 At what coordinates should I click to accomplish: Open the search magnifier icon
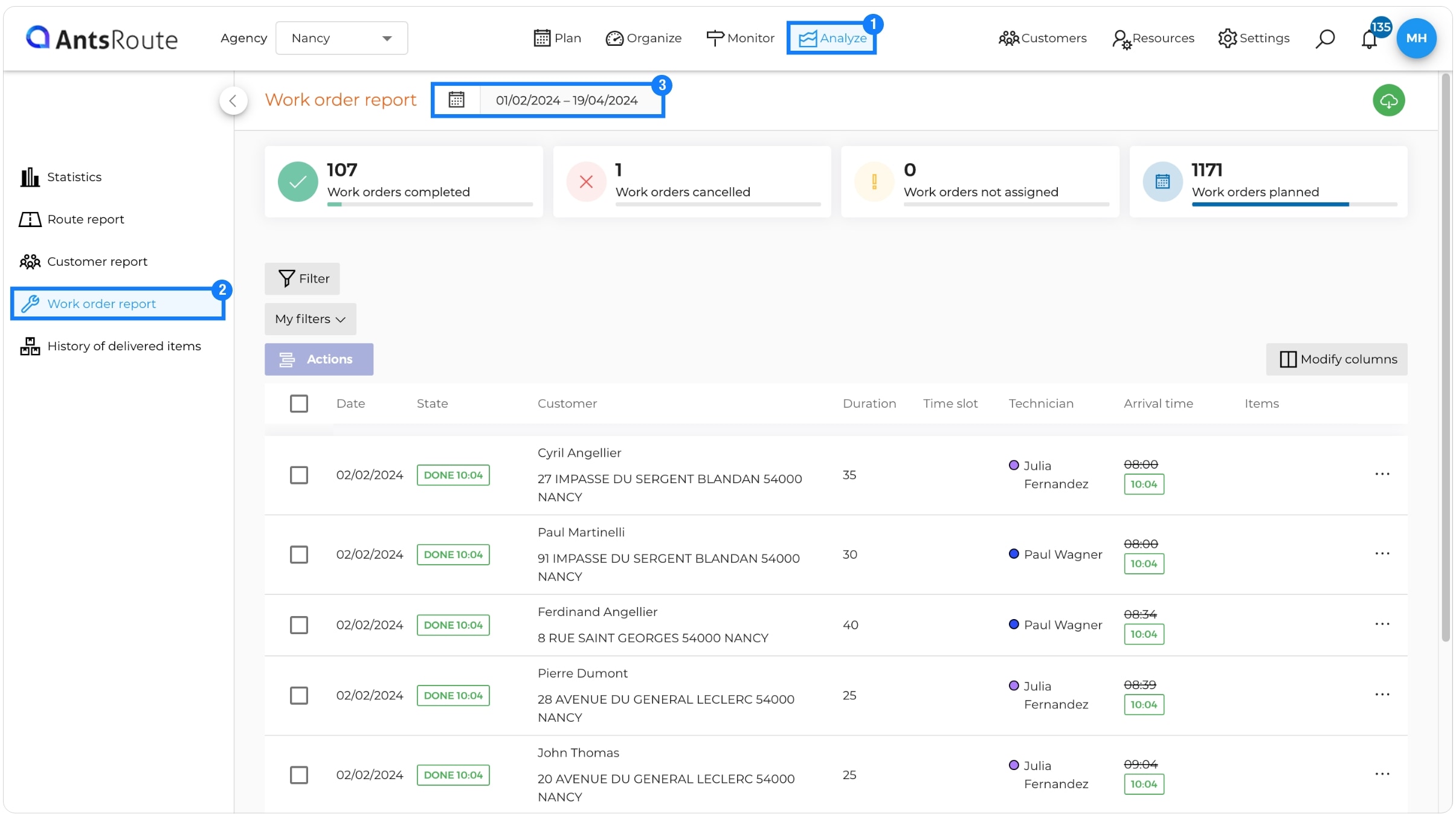point(1324,39)
